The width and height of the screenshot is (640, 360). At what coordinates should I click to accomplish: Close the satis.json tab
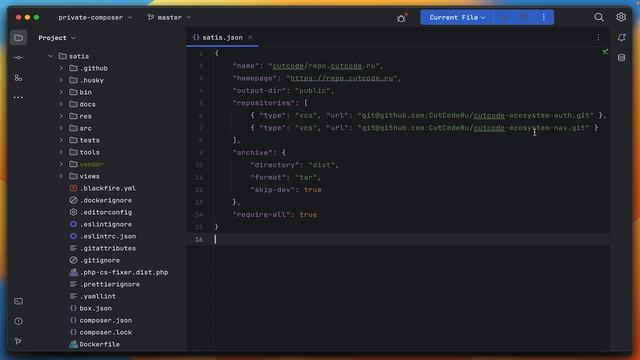pyautogui.click(x=250, y=37)
